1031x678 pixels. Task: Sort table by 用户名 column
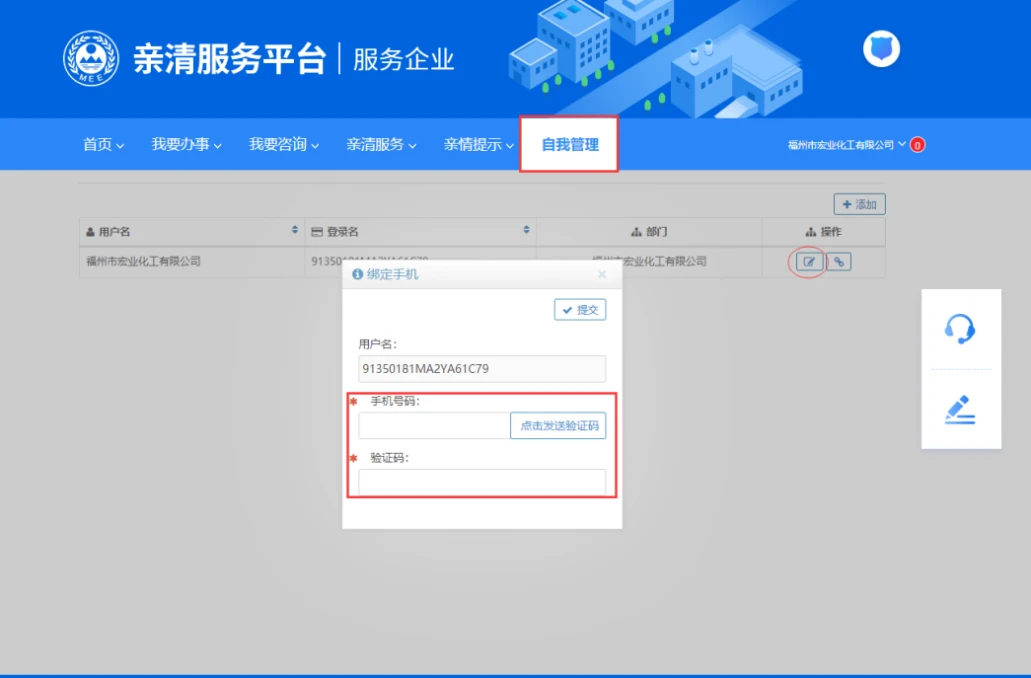pyautogui.click(x=294, y=231)
